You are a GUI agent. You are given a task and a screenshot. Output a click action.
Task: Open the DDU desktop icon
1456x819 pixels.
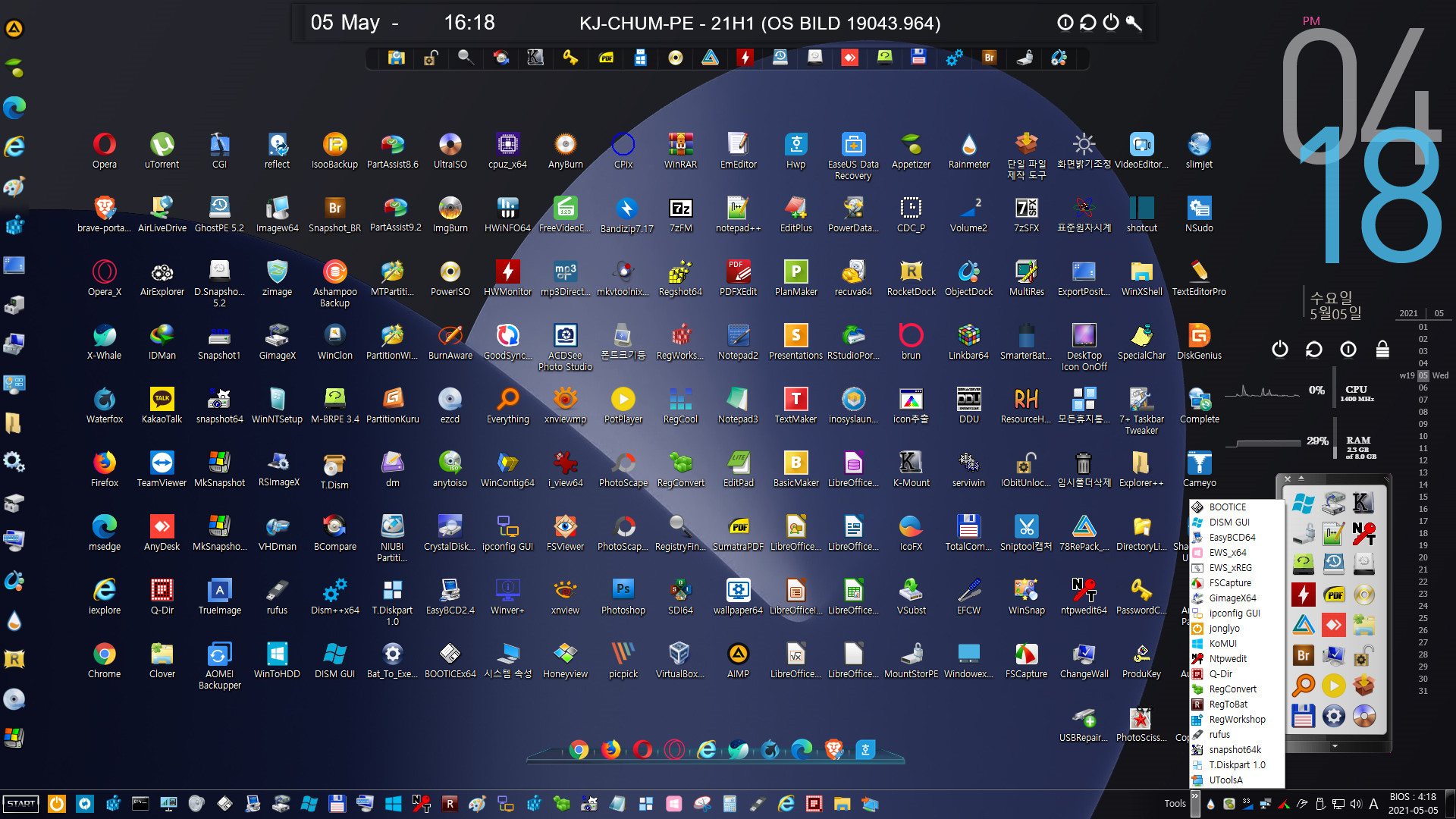(968, 405)
